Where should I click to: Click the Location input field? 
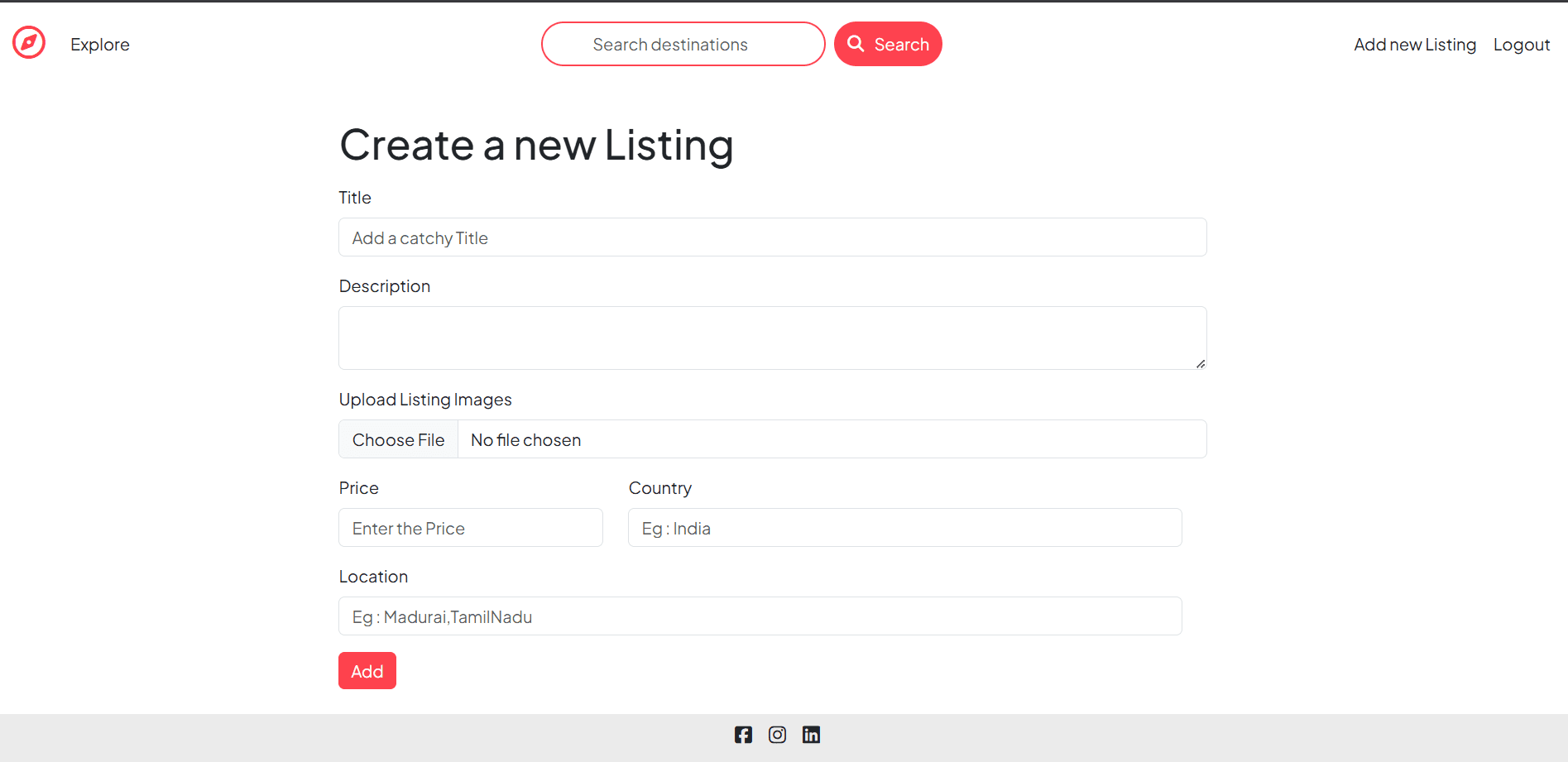click(760, 616)
